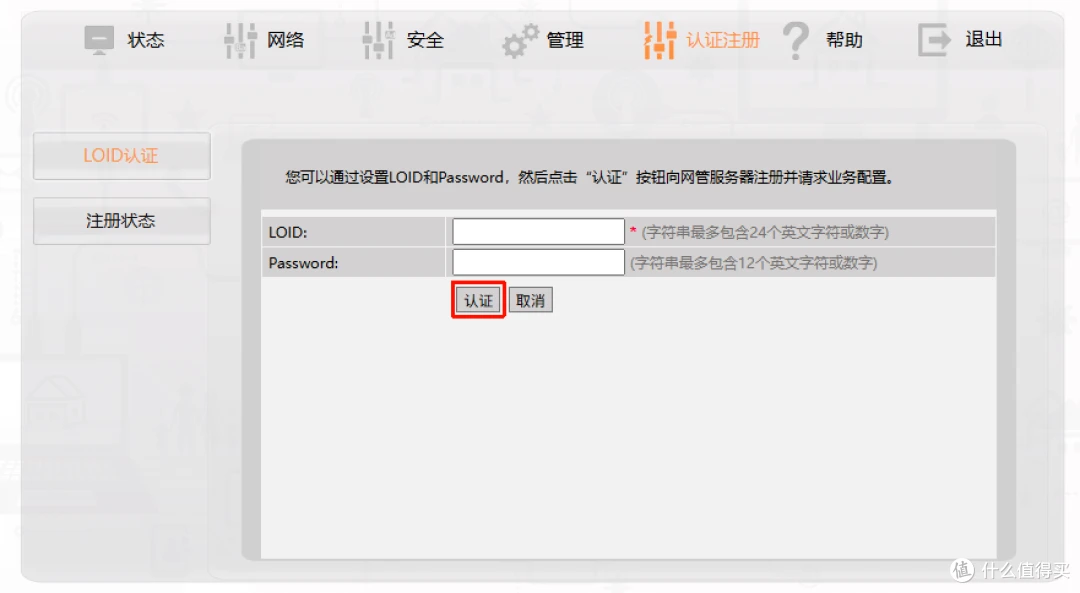The image size is (1080, 593).
Task: Focus the LOID input field
Action: point(539,231)
